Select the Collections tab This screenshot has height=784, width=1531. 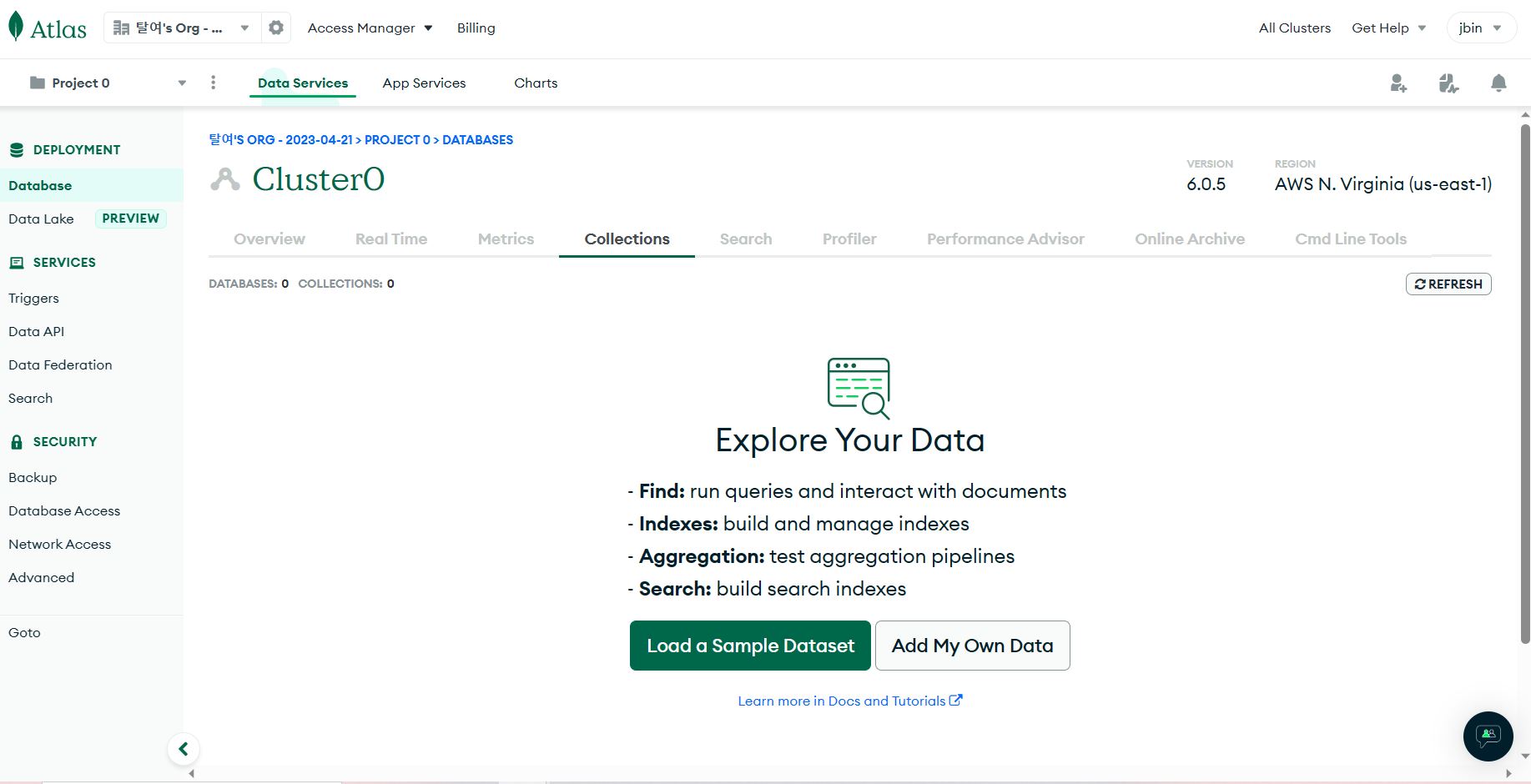click(x=627, y=239)
